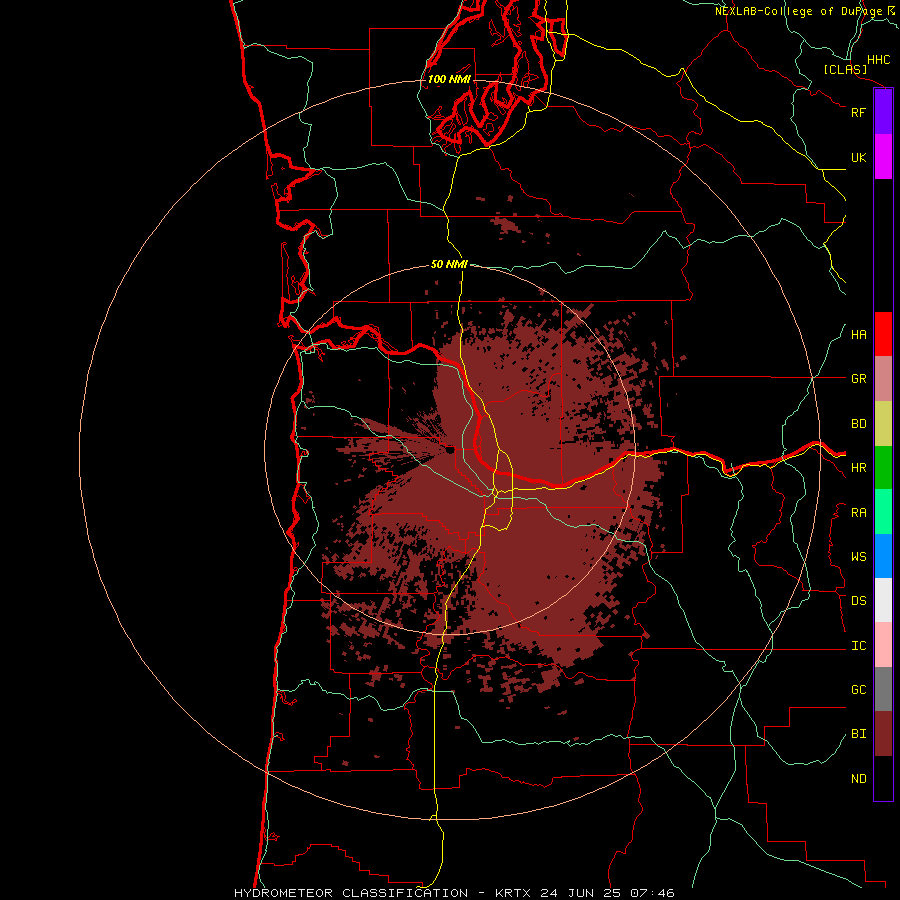Screen dimensions: 900x900
Task: Click the 100 NMI range ring label
Action: click(449, 79)
